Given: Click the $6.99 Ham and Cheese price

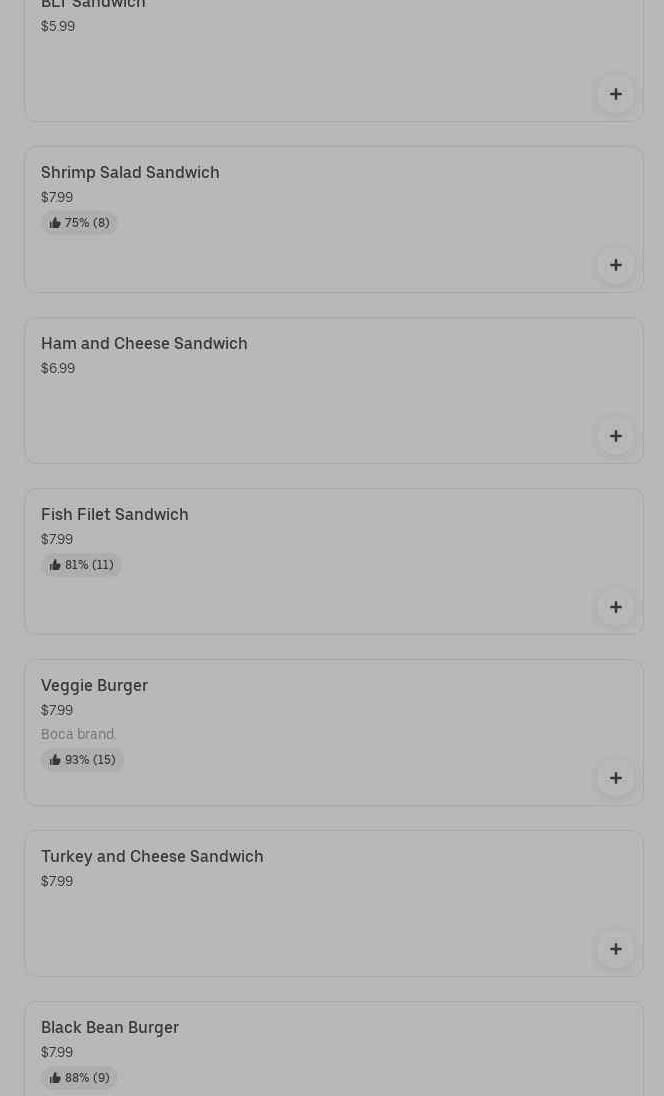Looking at the screenshot, I should (58, 368).
